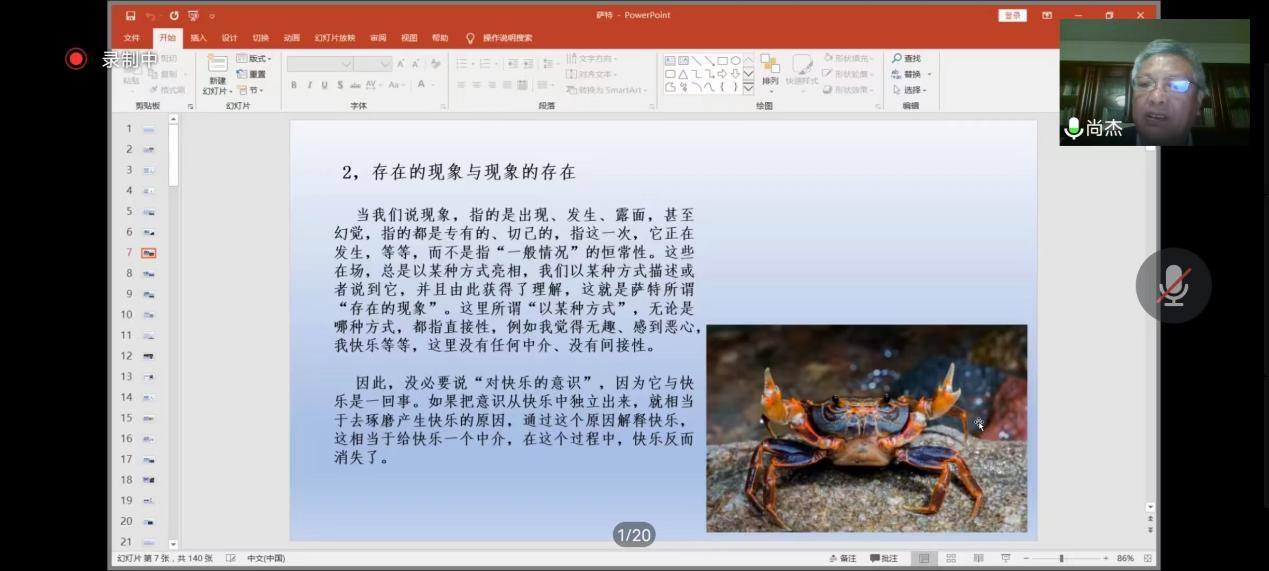This screenshot has width=1269, height=571.
Task: Select the oval shape in shapes gallery
Action: pos(735,61)
